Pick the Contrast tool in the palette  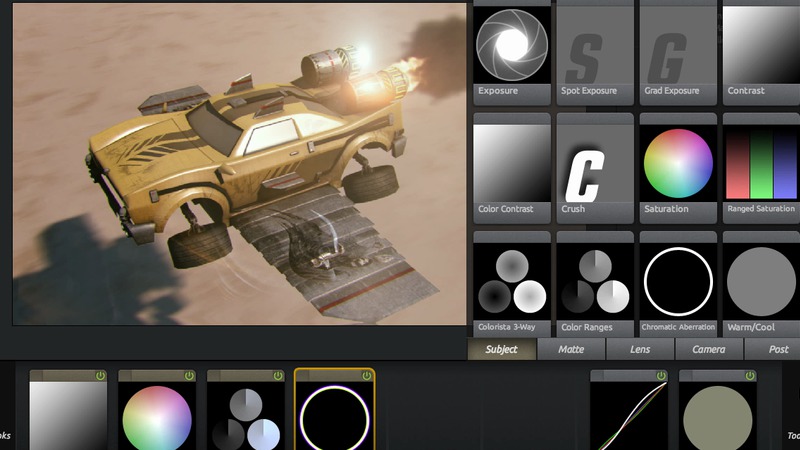pos(761,51)
